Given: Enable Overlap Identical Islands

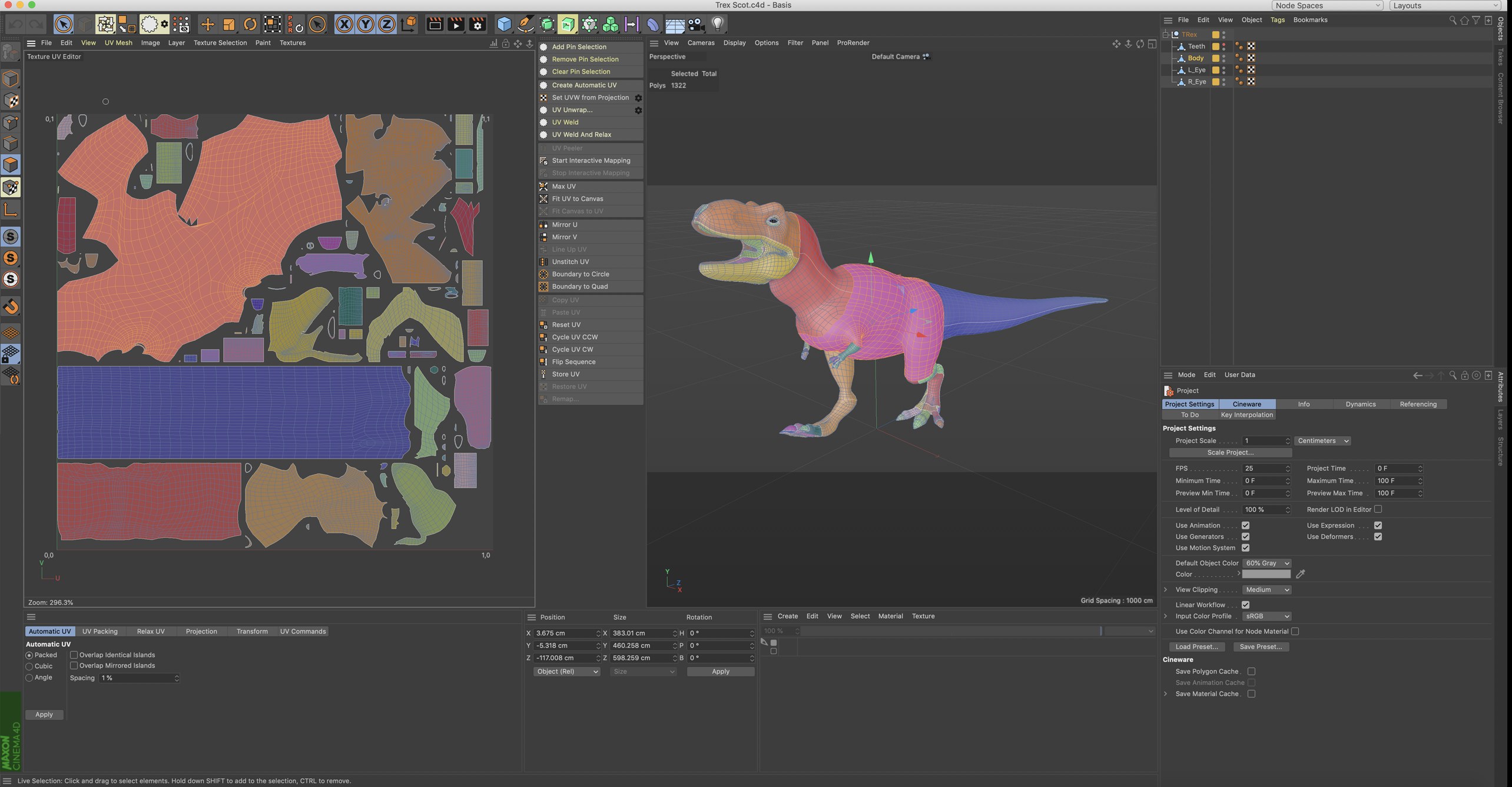Looking at the screenshot, I should pos(74,655).
